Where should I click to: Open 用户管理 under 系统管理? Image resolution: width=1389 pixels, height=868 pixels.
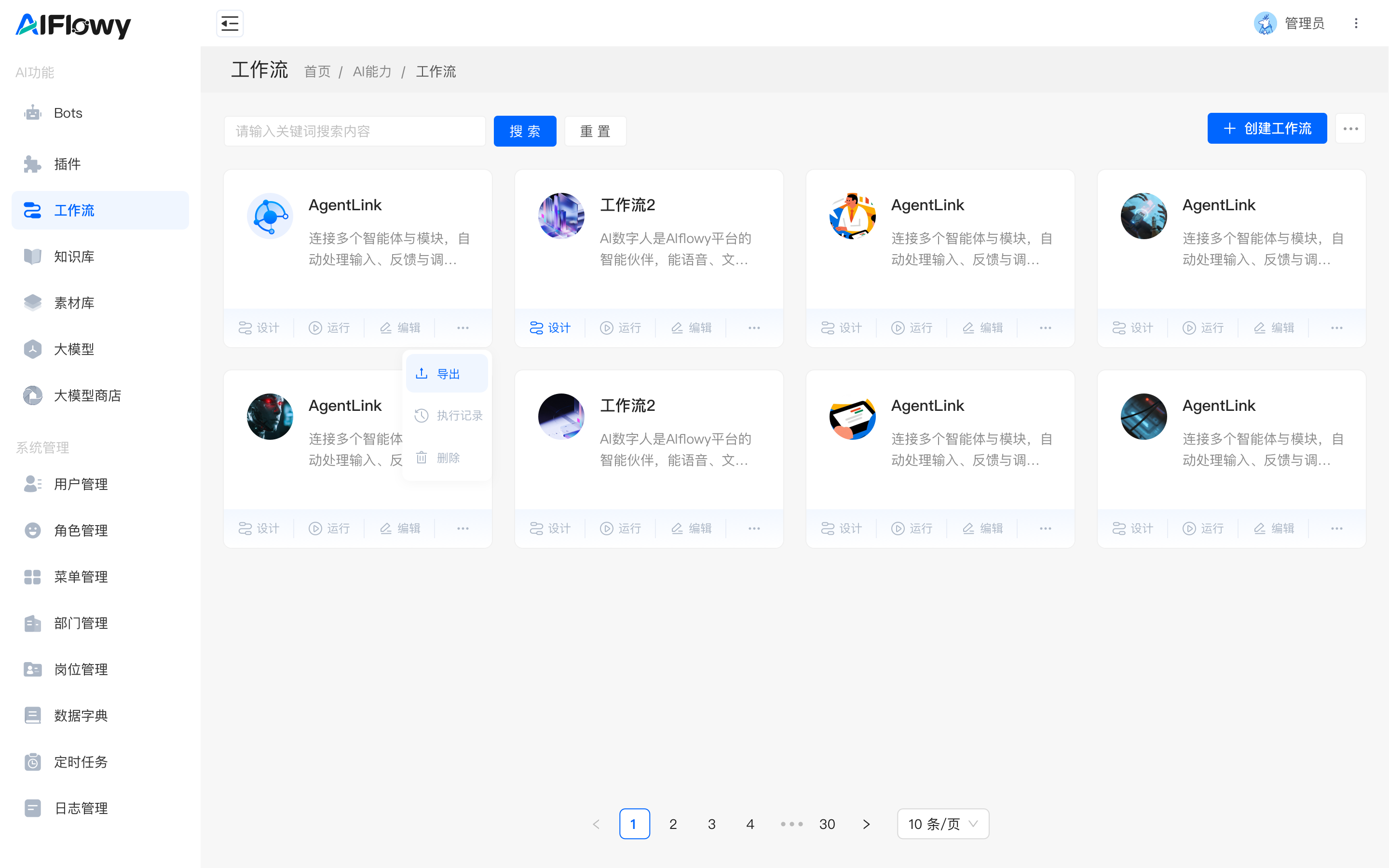click(x=81, y=484)
